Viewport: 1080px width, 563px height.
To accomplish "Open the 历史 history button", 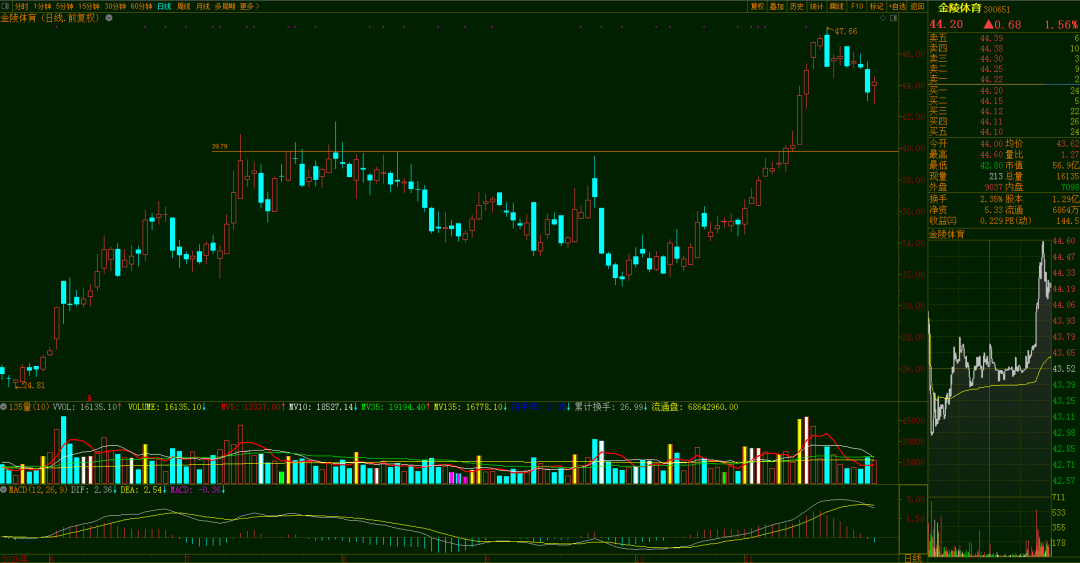I will 797,6.
